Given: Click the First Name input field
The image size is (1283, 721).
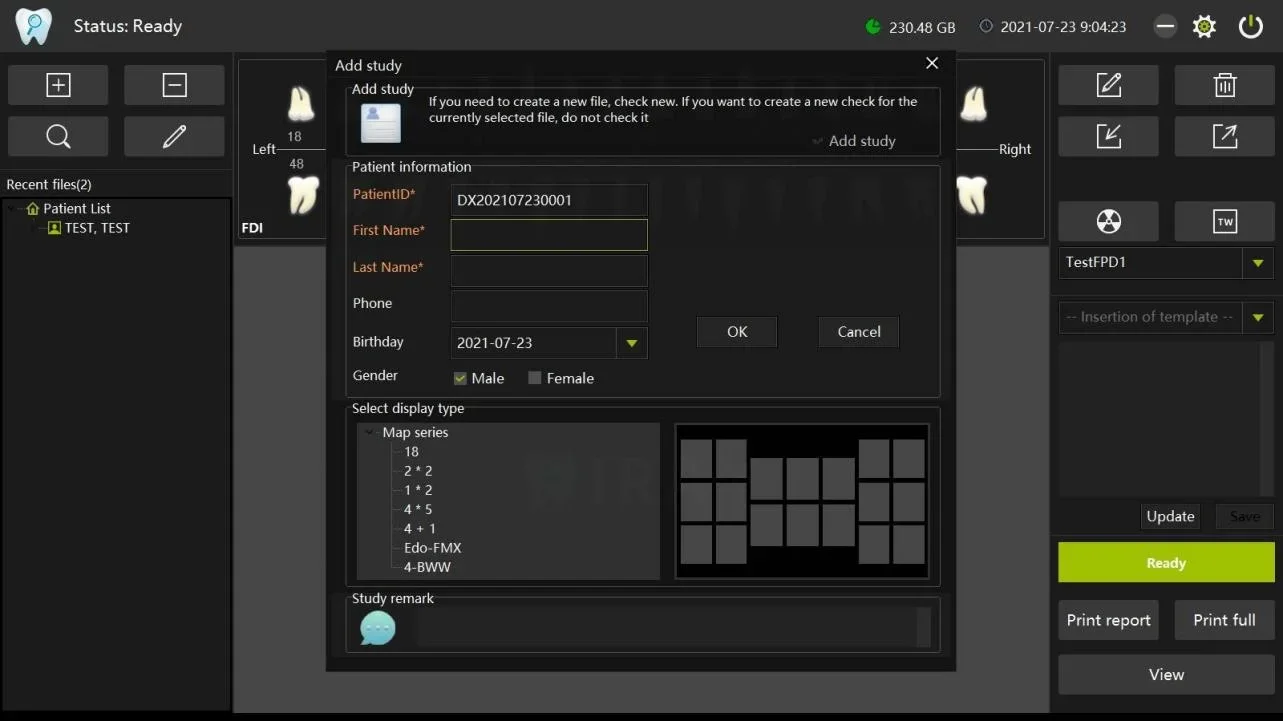Looking at the screenshot, I should coord(549,235).
